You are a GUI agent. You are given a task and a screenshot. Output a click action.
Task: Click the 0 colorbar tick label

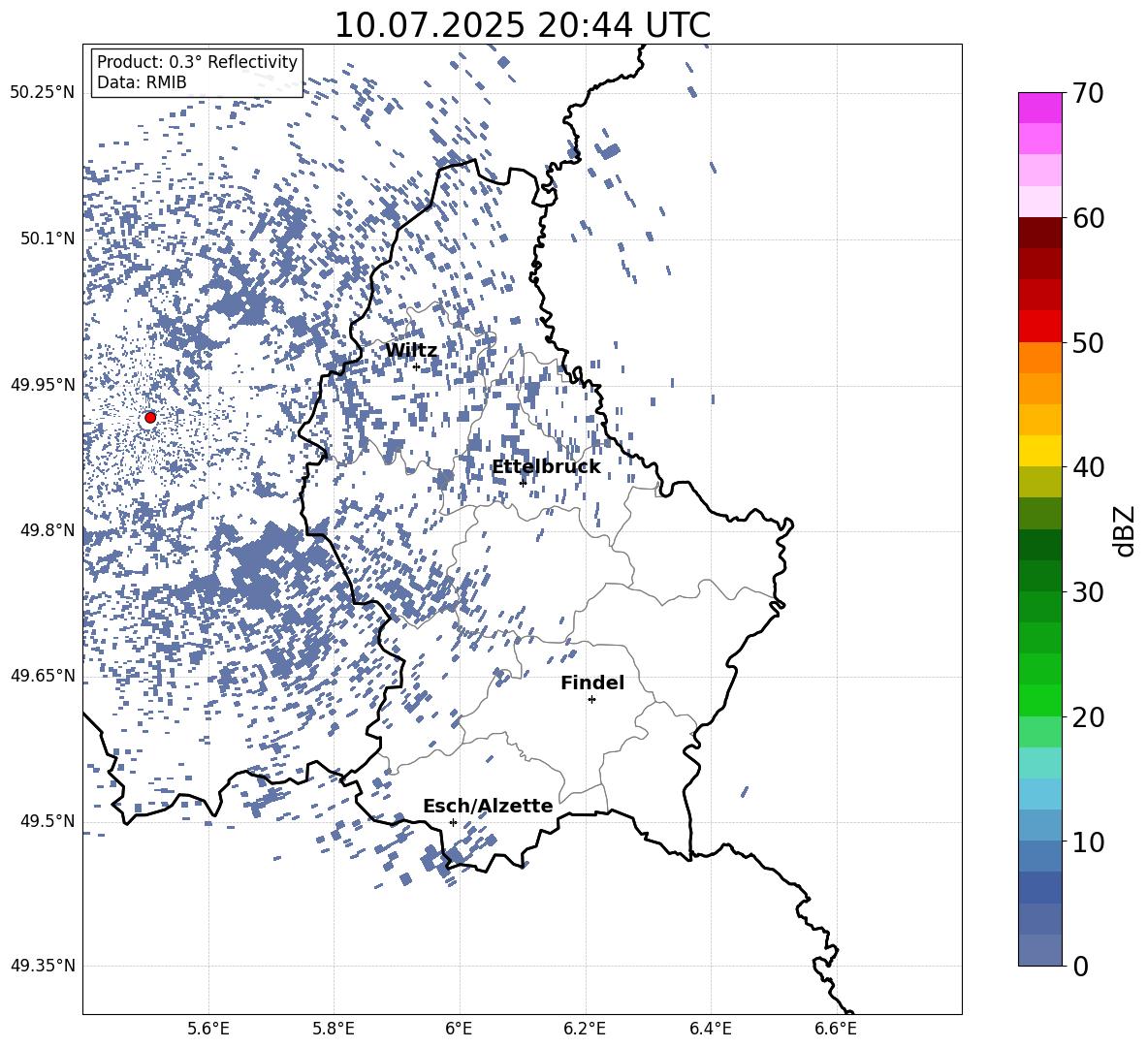point(1080,966)
